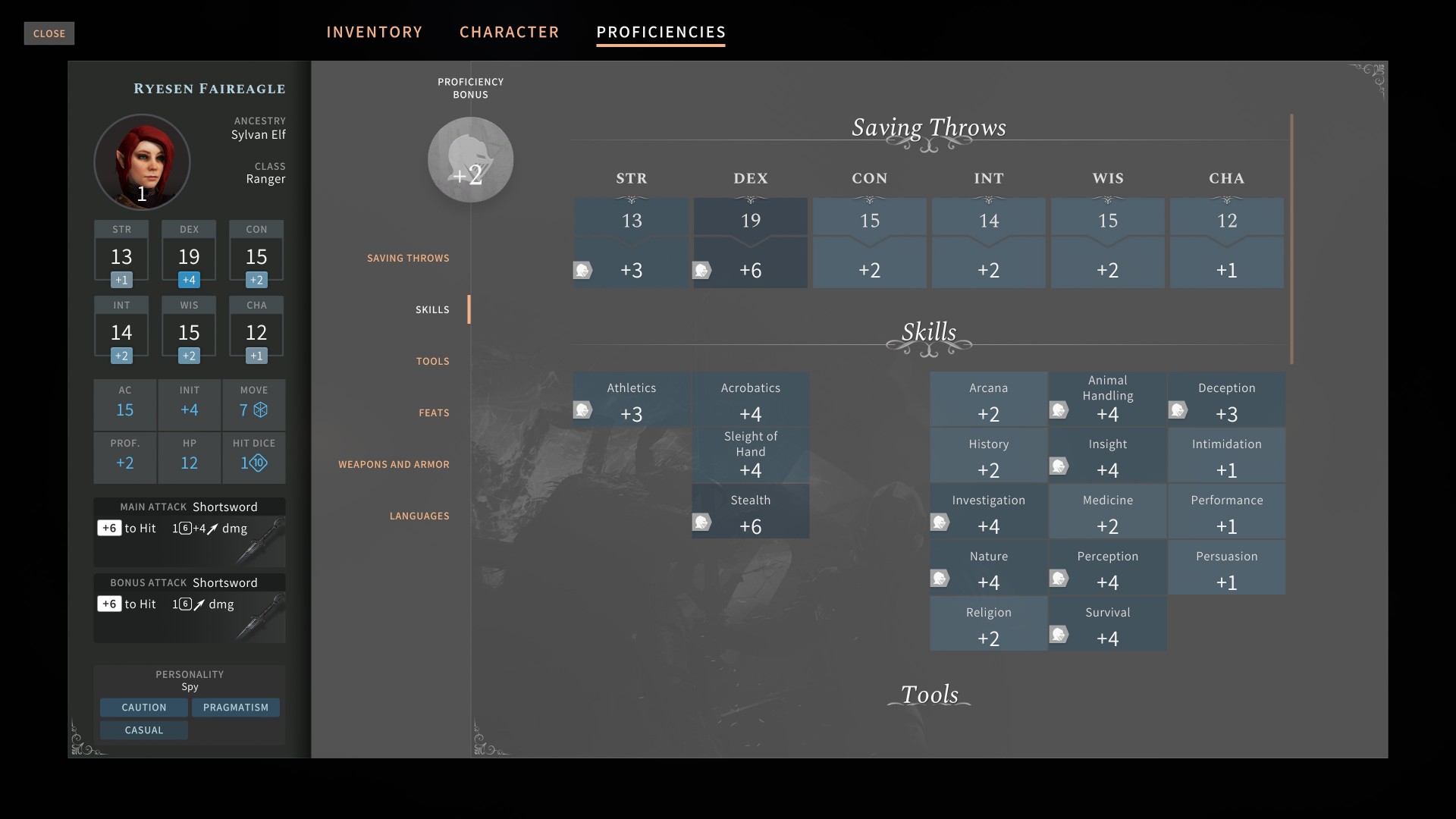Go to the Languages section link
Image resolution: width=1456 pixels, height=819 pixels.
tap(419, 516)
